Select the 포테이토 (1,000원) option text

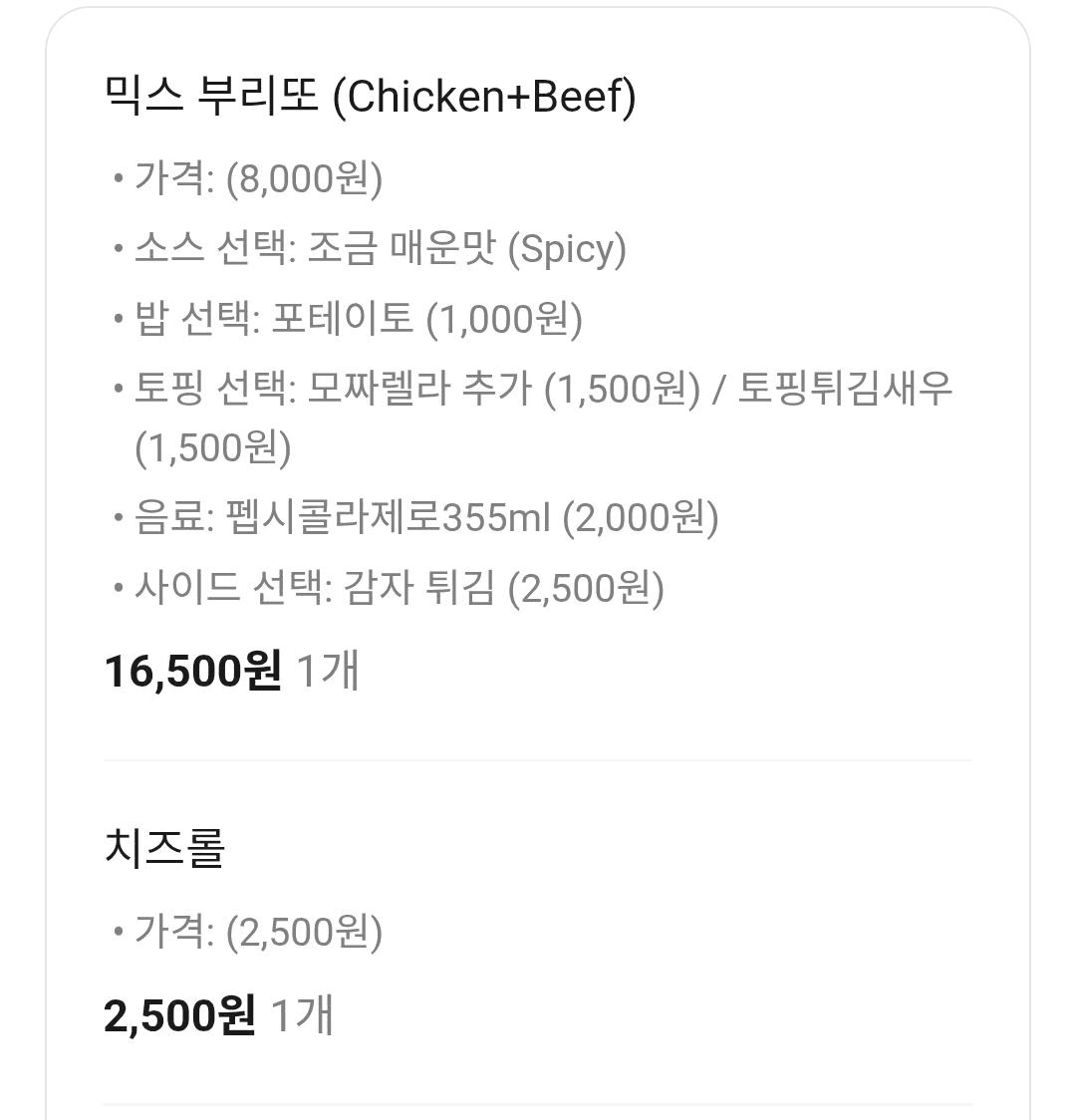pos(426,319)
